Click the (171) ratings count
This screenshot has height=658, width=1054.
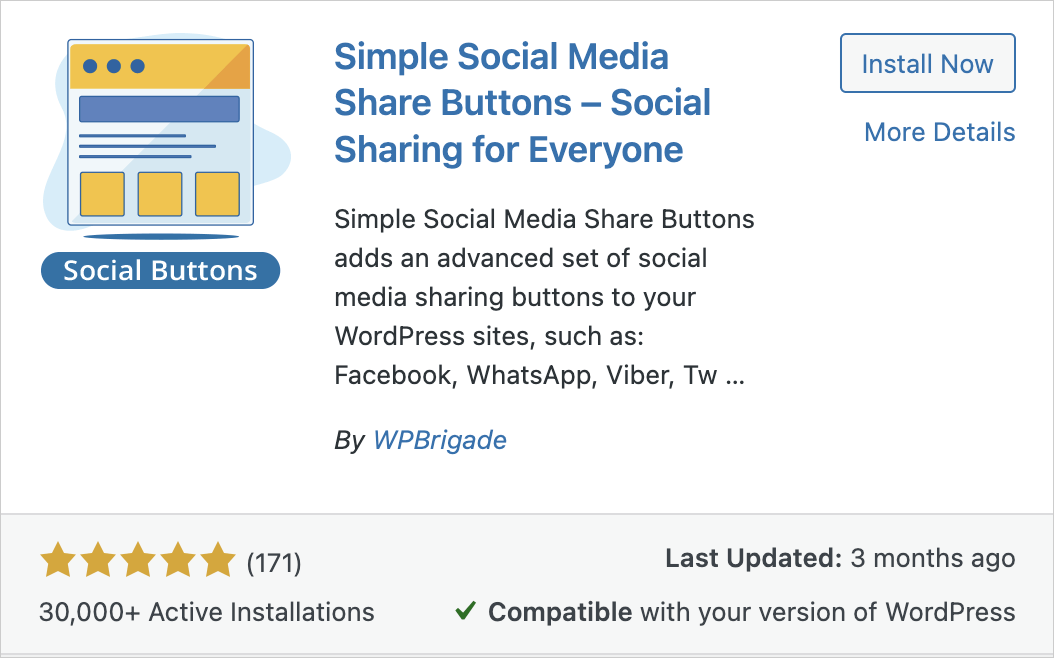tap(274, 563)
